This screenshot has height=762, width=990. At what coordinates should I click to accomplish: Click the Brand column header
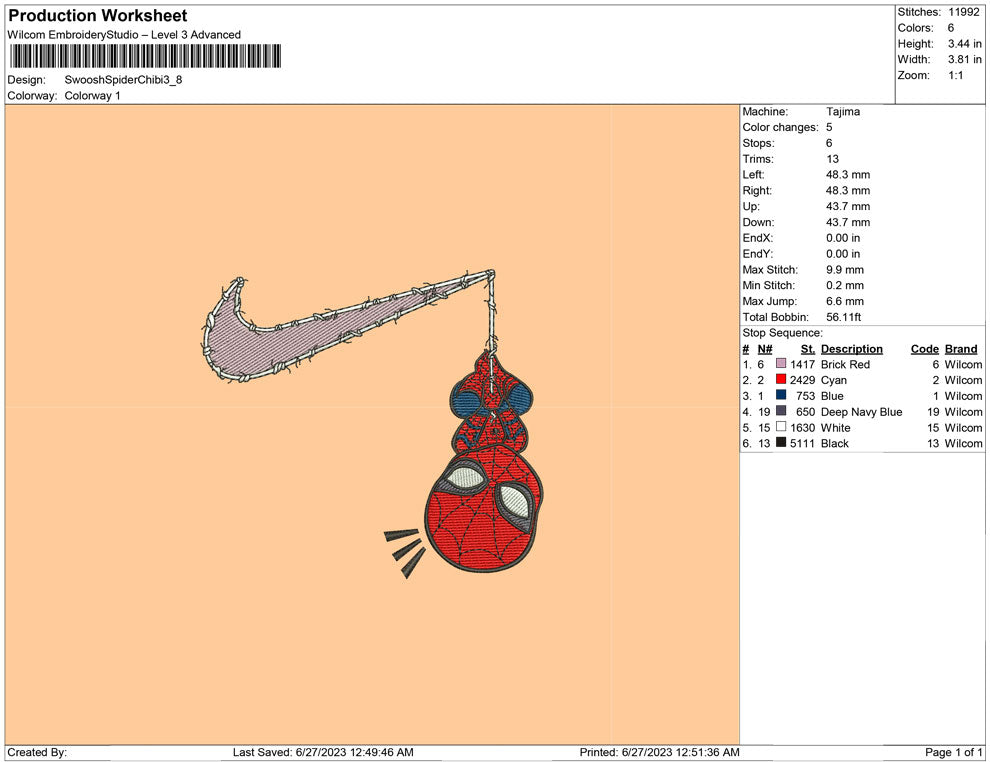click(960, 349)
